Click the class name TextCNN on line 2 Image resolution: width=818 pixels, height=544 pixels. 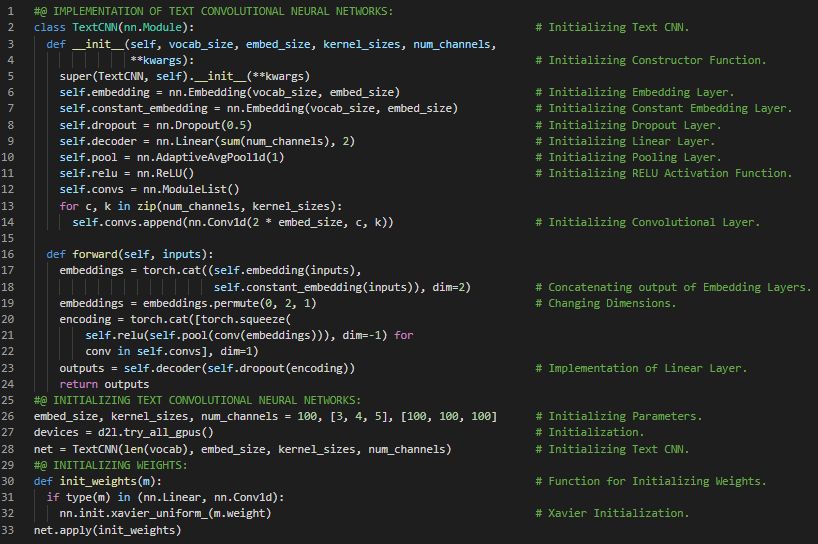(x=103, y=27)
